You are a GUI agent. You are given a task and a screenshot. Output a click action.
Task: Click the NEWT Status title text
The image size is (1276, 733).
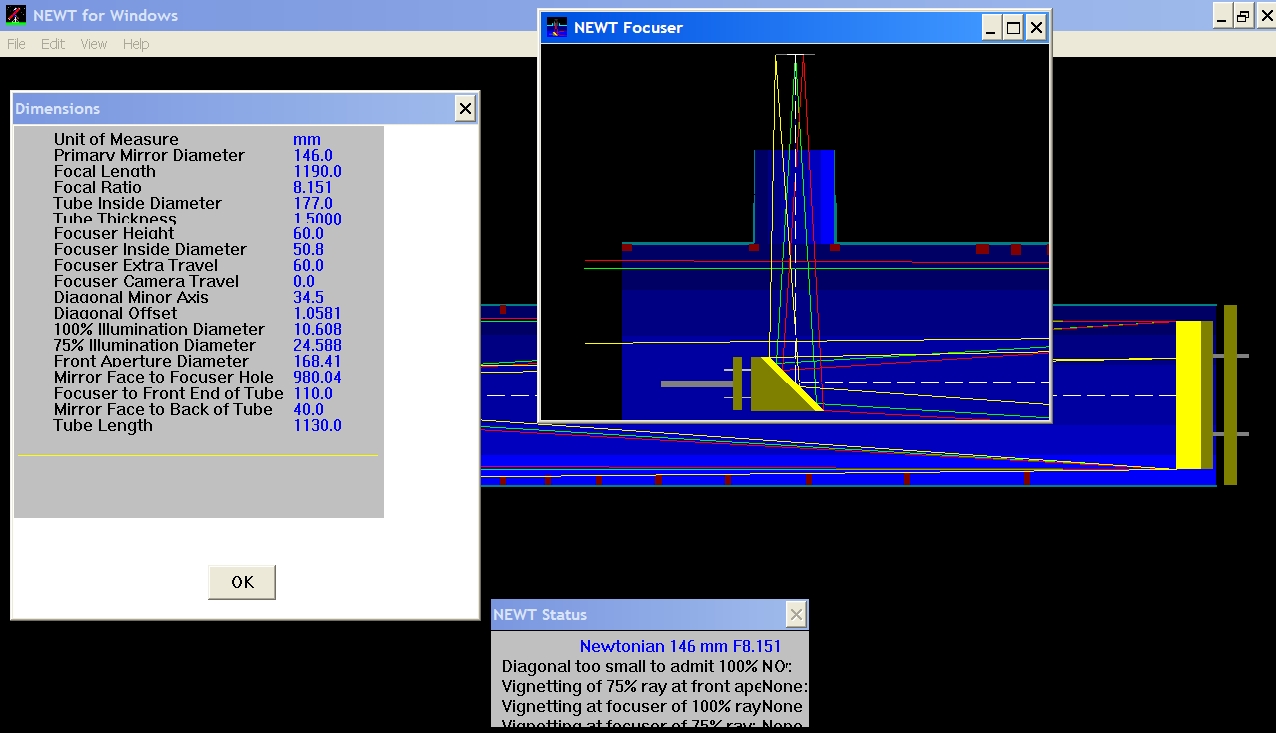pyautogui.click(x=540, y=615)
